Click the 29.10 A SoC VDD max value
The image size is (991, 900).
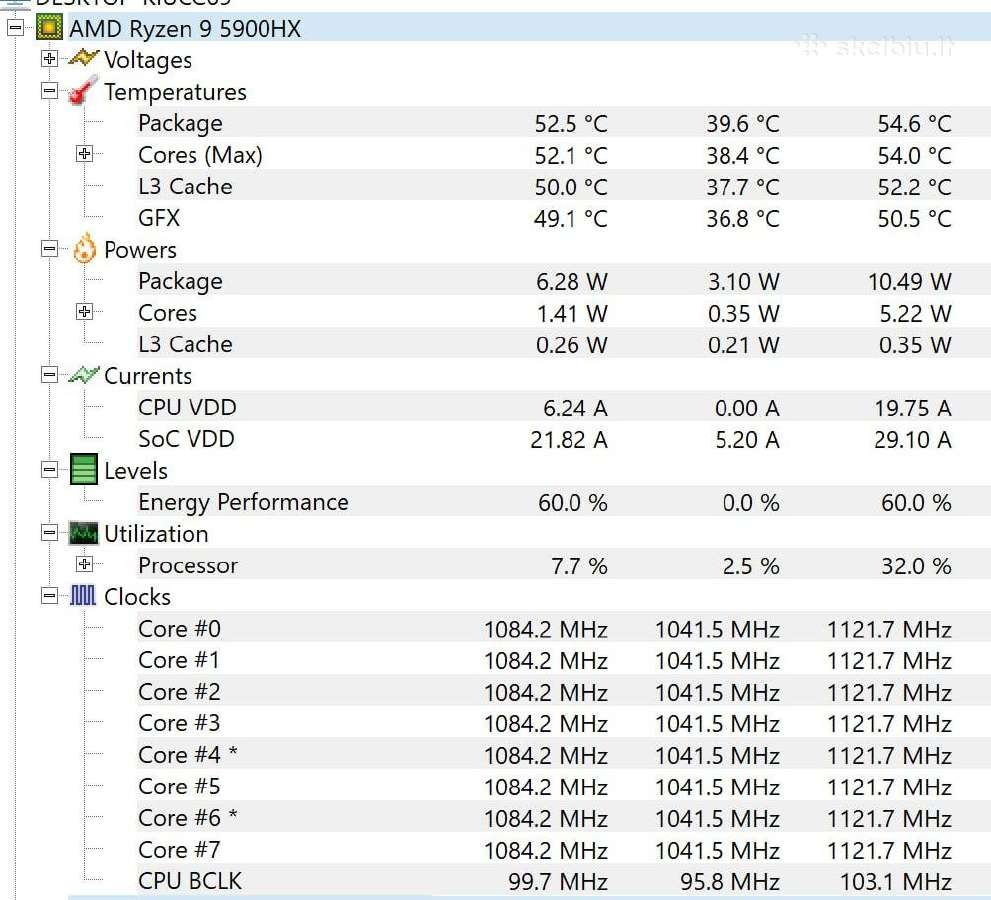click(x=913, y=439)
